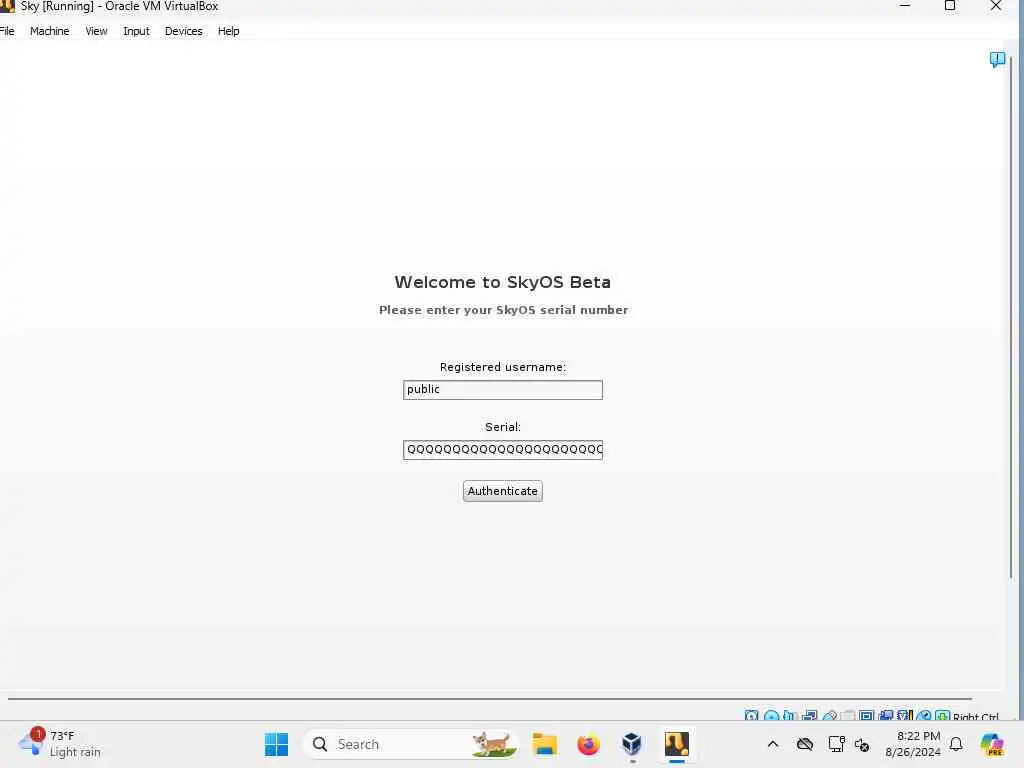The height and width of the screenshot is (768, 1024).
Task: Click the Right Ctrl host key label
Action: [976, 716]
